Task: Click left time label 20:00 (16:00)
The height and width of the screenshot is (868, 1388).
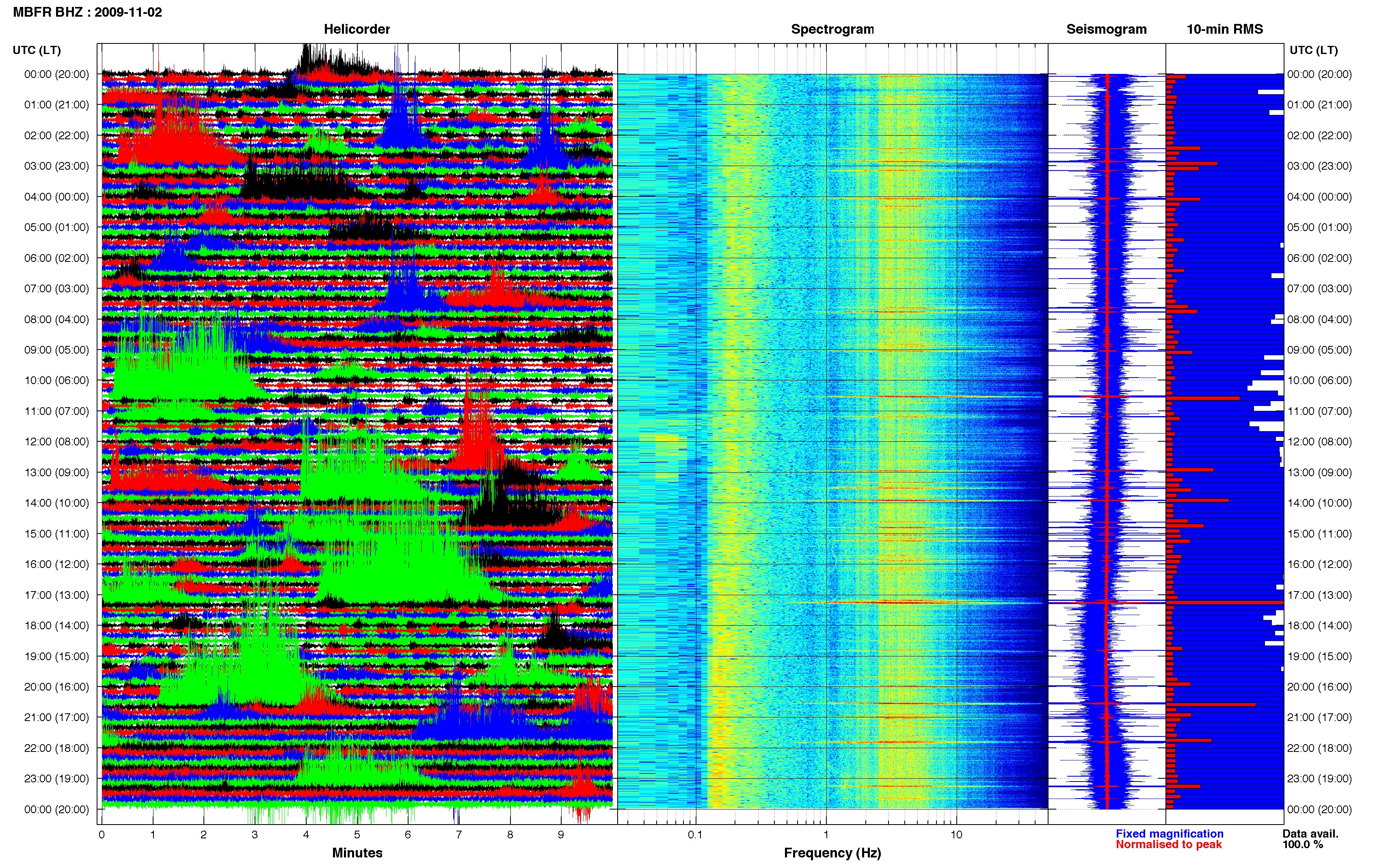Action: tap(56, 687)
